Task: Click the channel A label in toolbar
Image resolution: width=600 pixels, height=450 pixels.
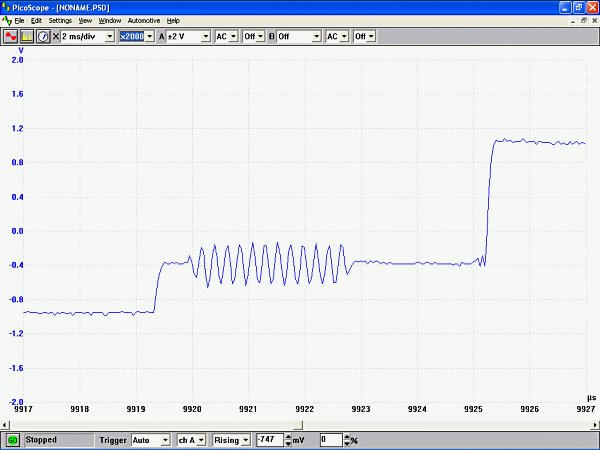Action: click(x=161, y=37)
